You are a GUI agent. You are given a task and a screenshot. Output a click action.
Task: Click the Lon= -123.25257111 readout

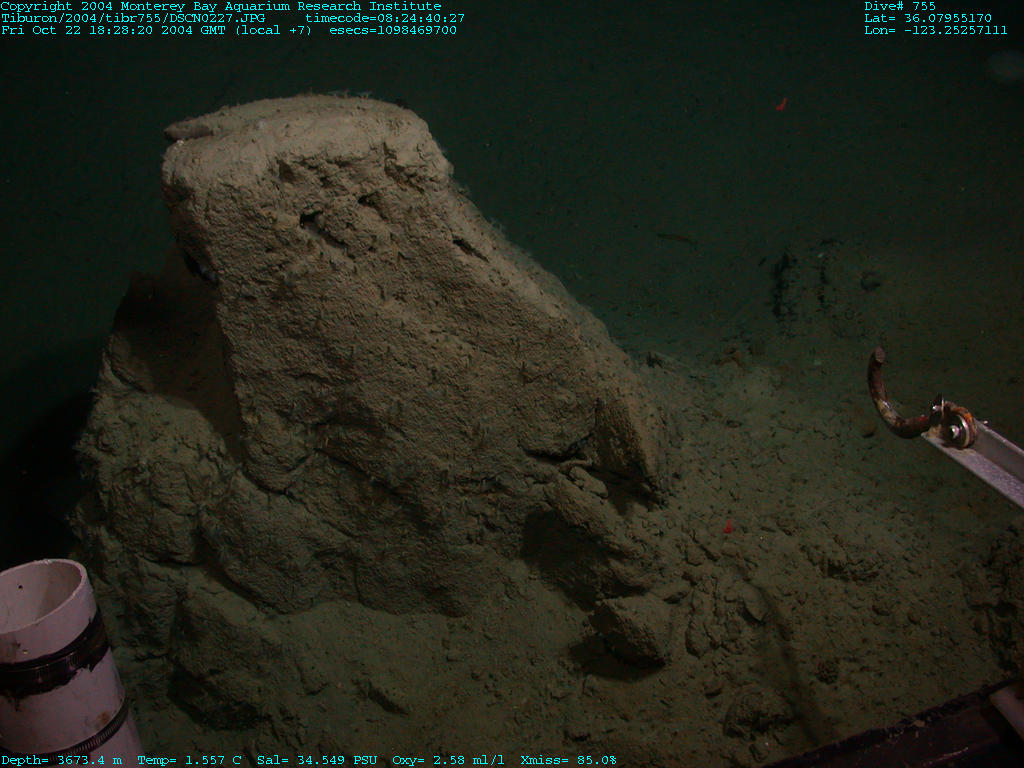935,30
